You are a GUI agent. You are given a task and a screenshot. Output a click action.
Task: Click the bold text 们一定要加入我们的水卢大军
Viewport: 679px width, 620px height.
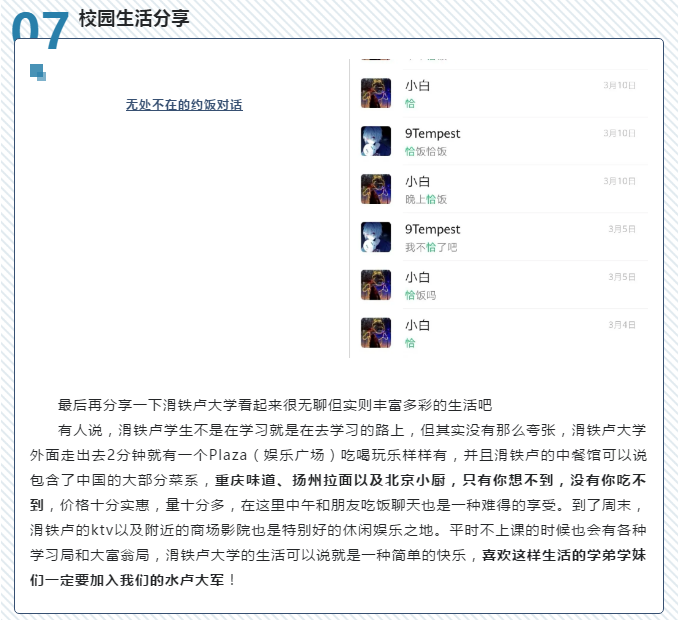[127, 580]
